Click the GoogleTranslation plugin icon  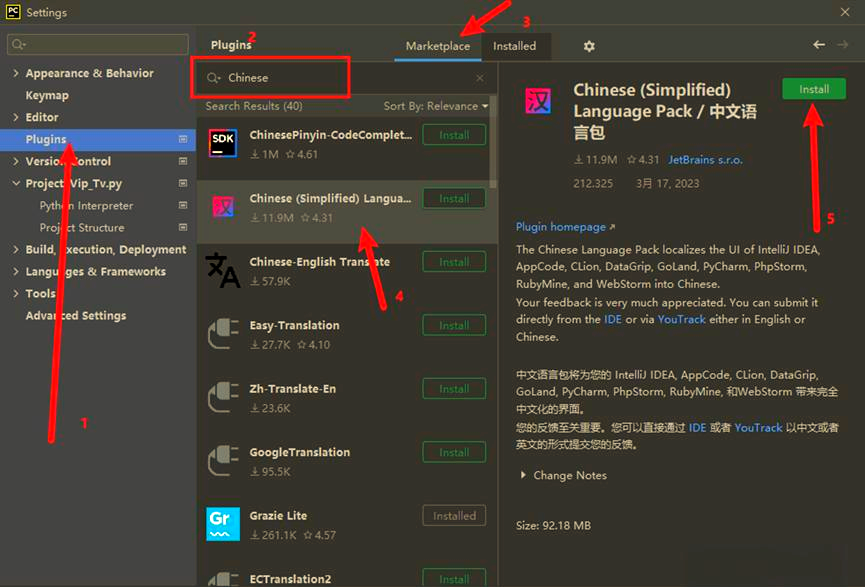point(222,461)
